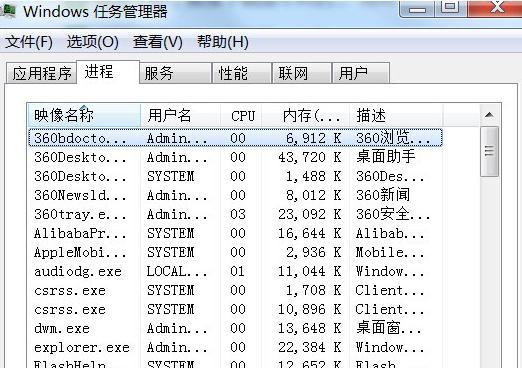Click the 2,936 K memory value
The image size is (522, 368).
(314, 252)
